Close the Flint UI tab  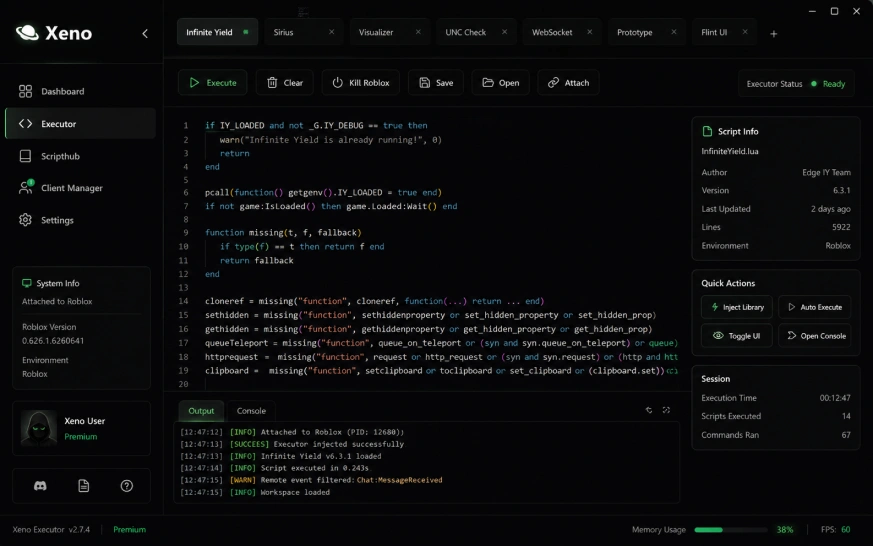pos(745,32)
